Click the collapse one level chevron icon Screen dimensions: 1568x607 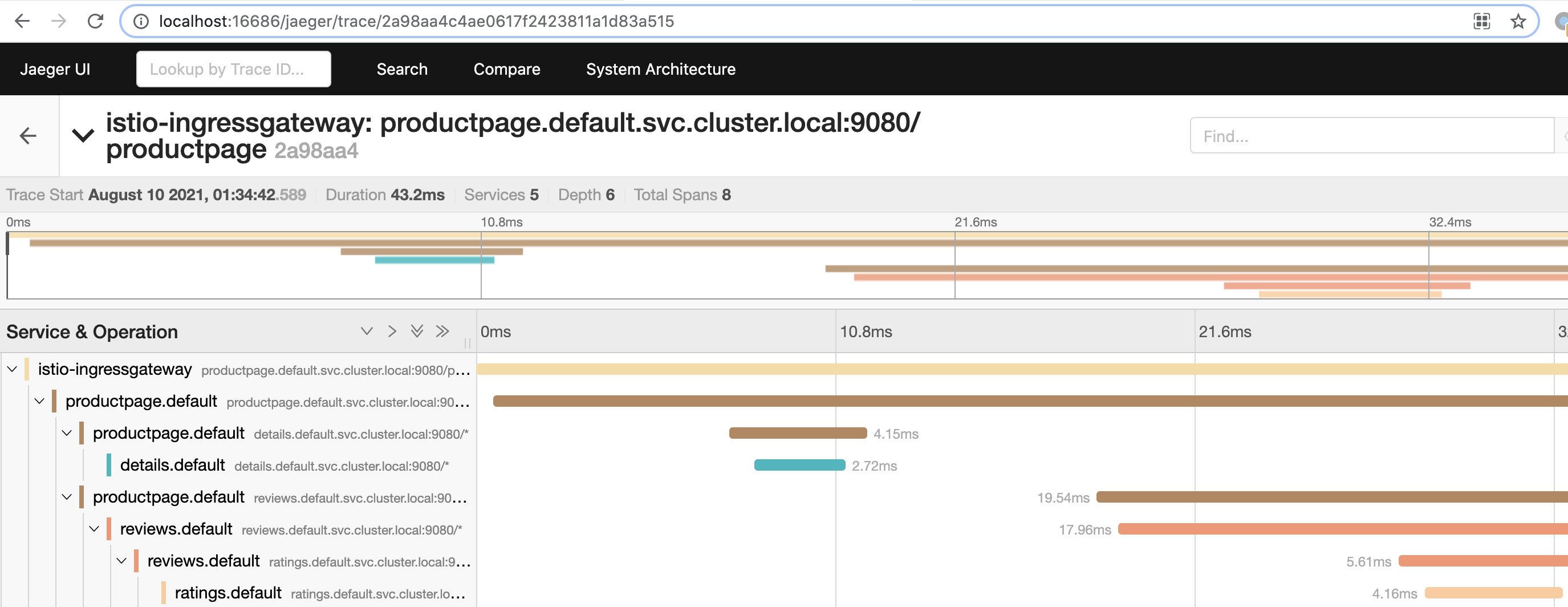point(392,331)
